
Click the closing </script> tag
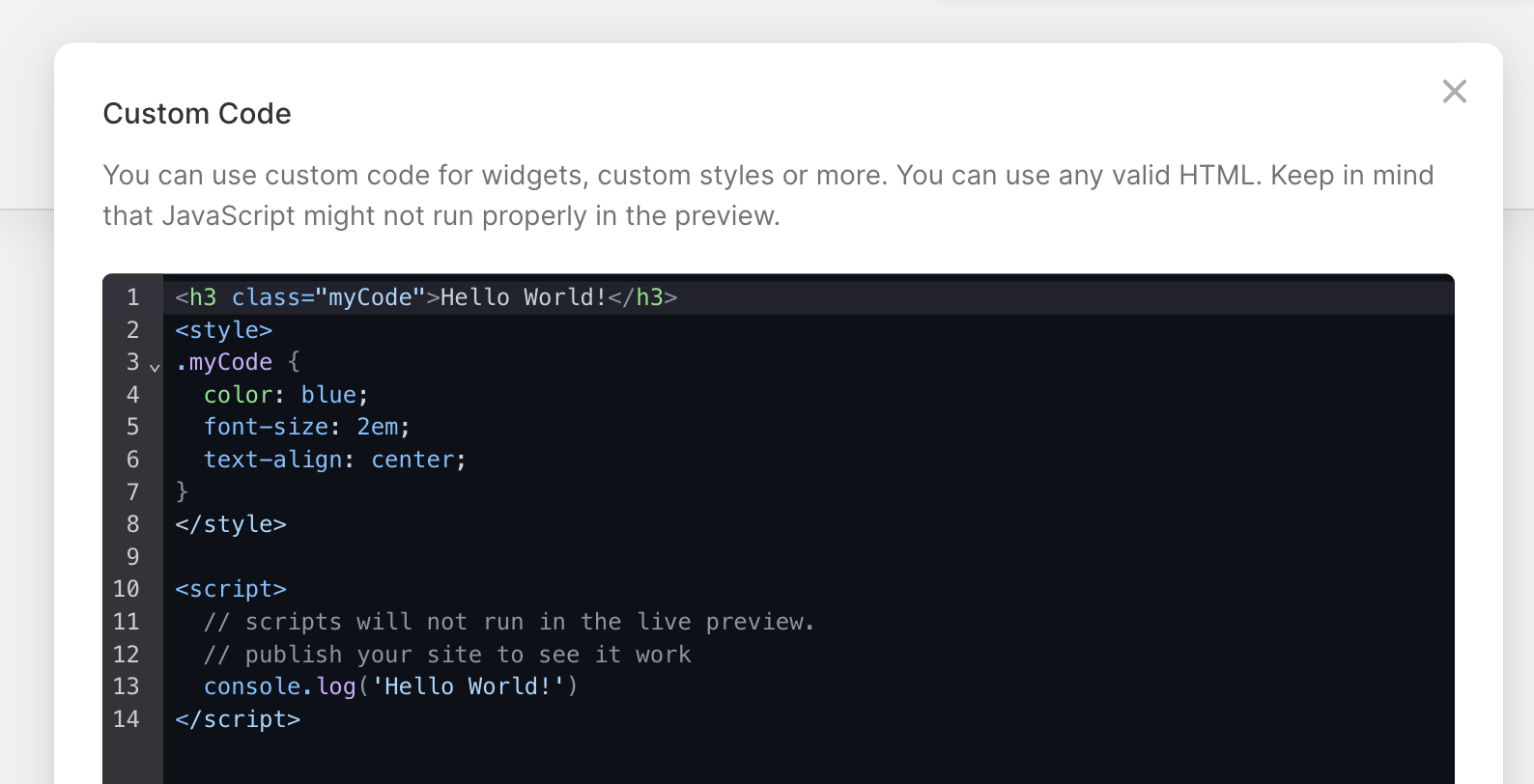coord(238,719)
